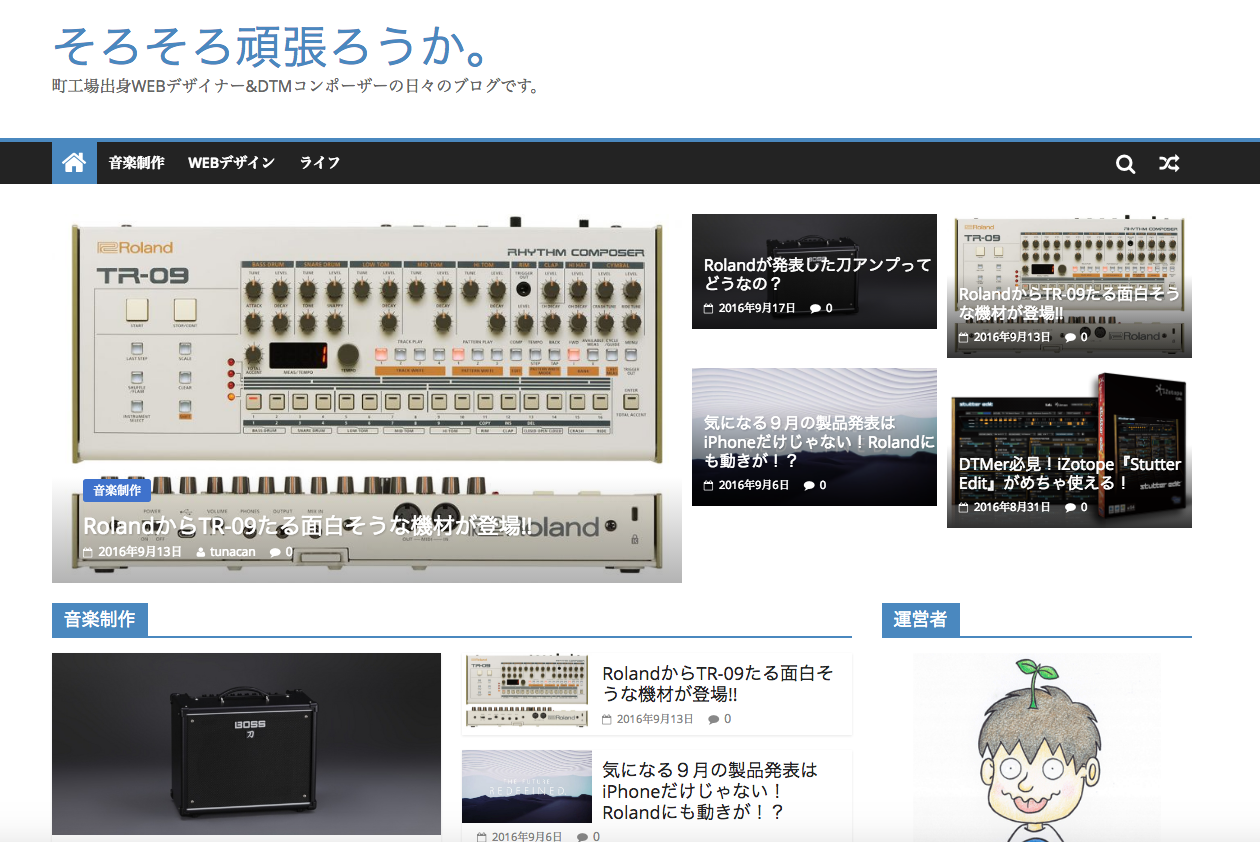Open the right-column TR-09 card title

(x=1069, y=303)
